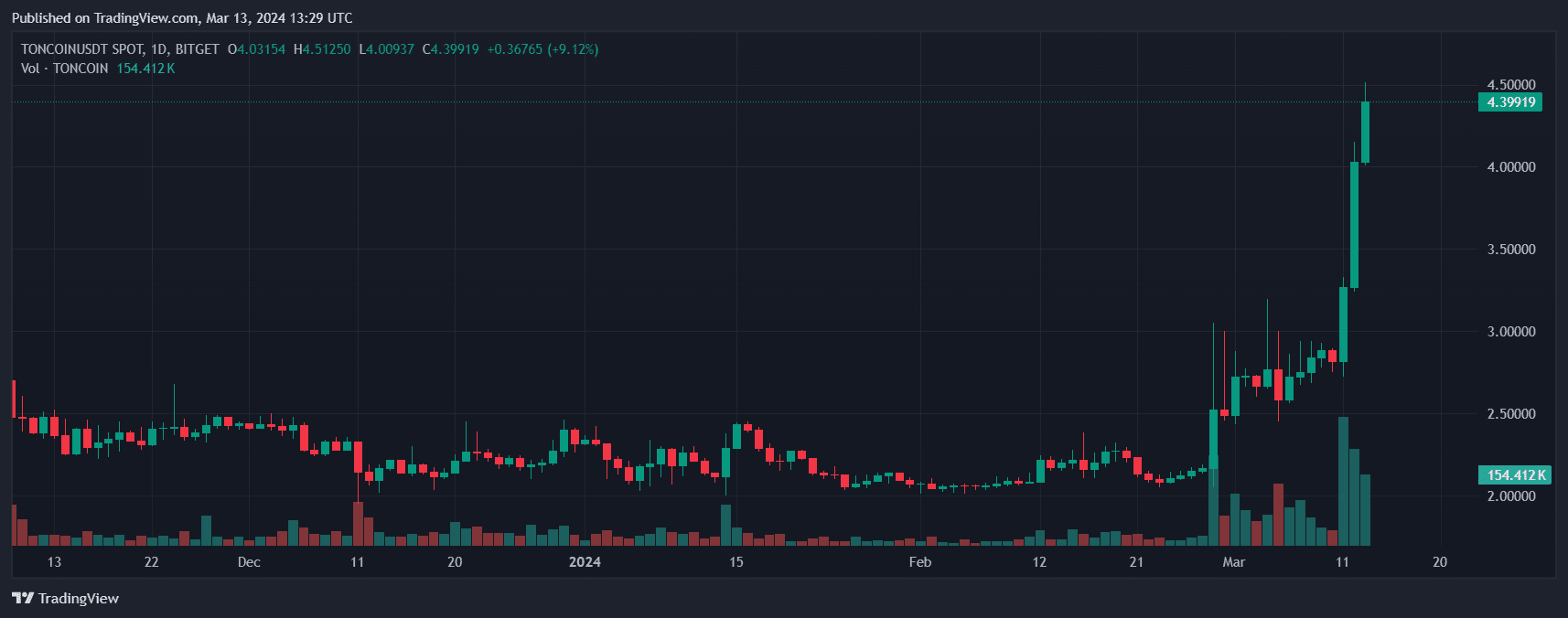The image size is (1568, 618).
Task: Click the H4.51250 high value in legend
Action: [x=322, y=49]
